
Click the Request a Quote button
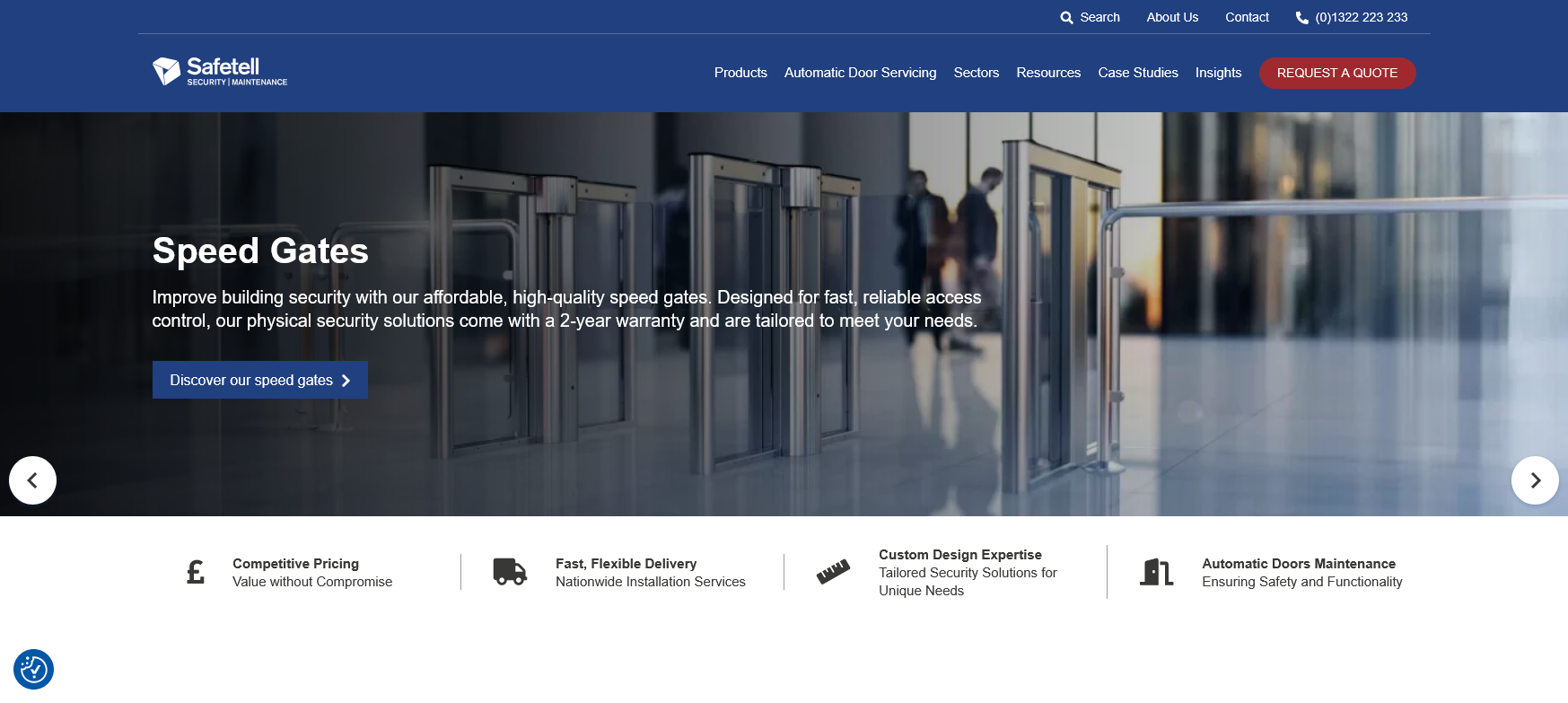pos(1337,73)
